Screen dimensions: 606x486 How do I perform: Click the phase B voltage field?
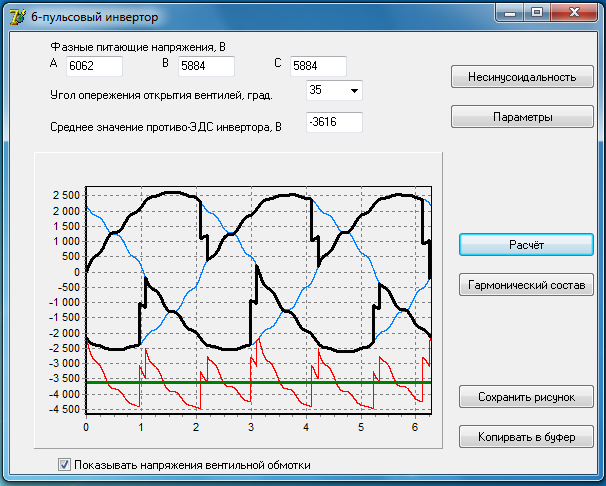coord(206,66)
